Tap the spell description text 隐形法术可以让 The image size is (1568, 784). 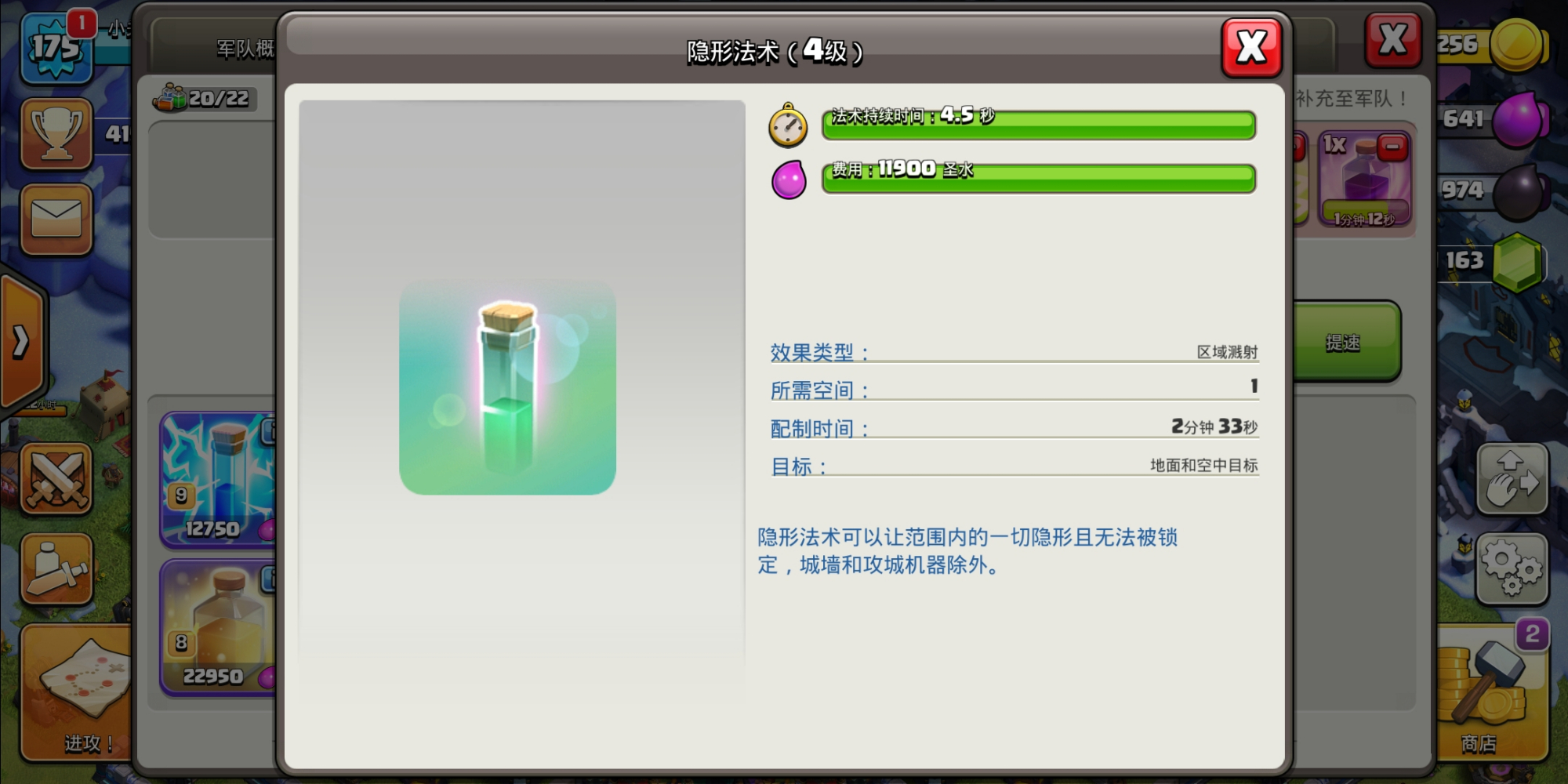coord(967,551)
